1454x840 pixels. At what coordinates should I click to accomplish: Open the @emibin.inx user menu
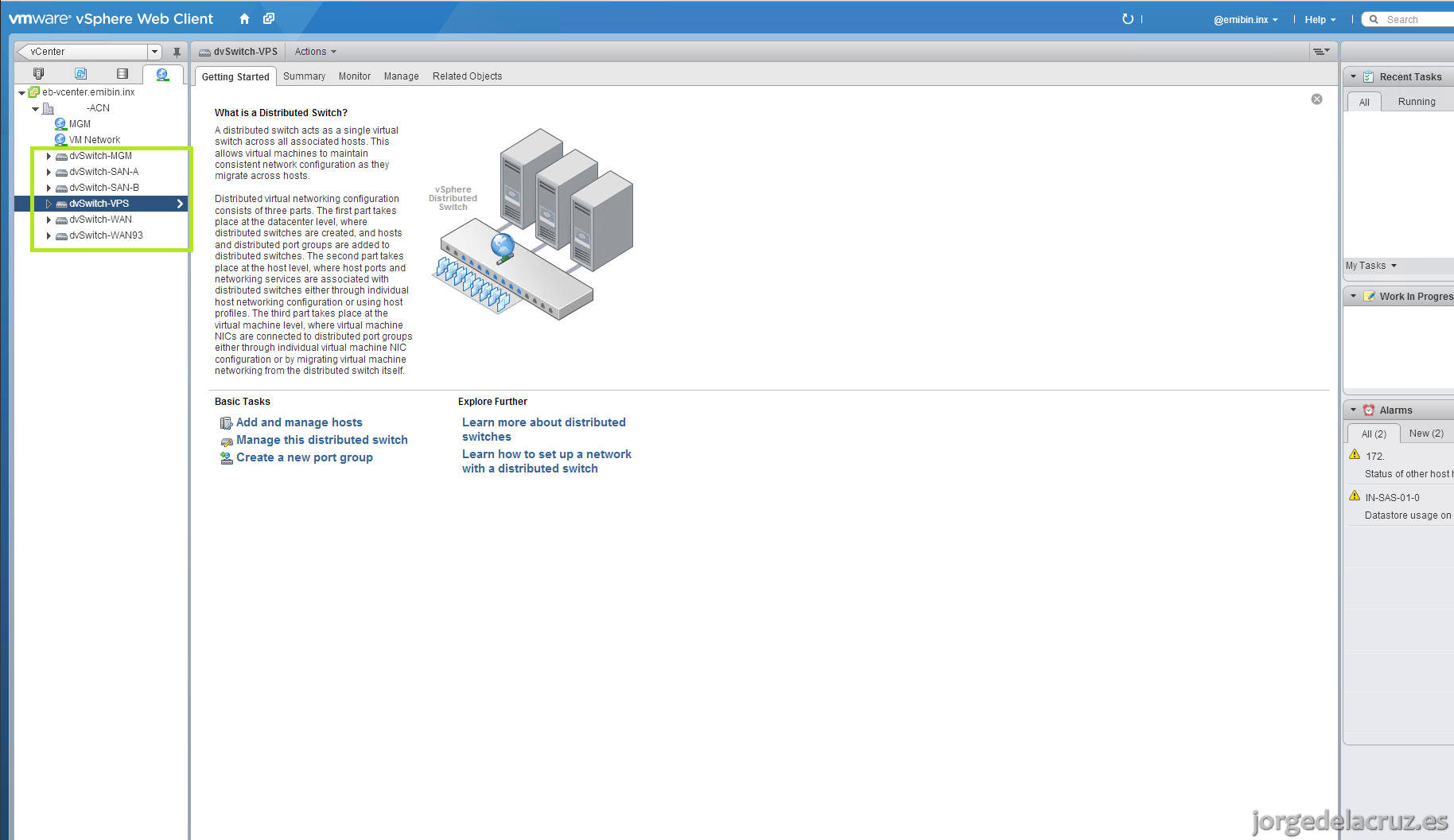click(1246, 20)
